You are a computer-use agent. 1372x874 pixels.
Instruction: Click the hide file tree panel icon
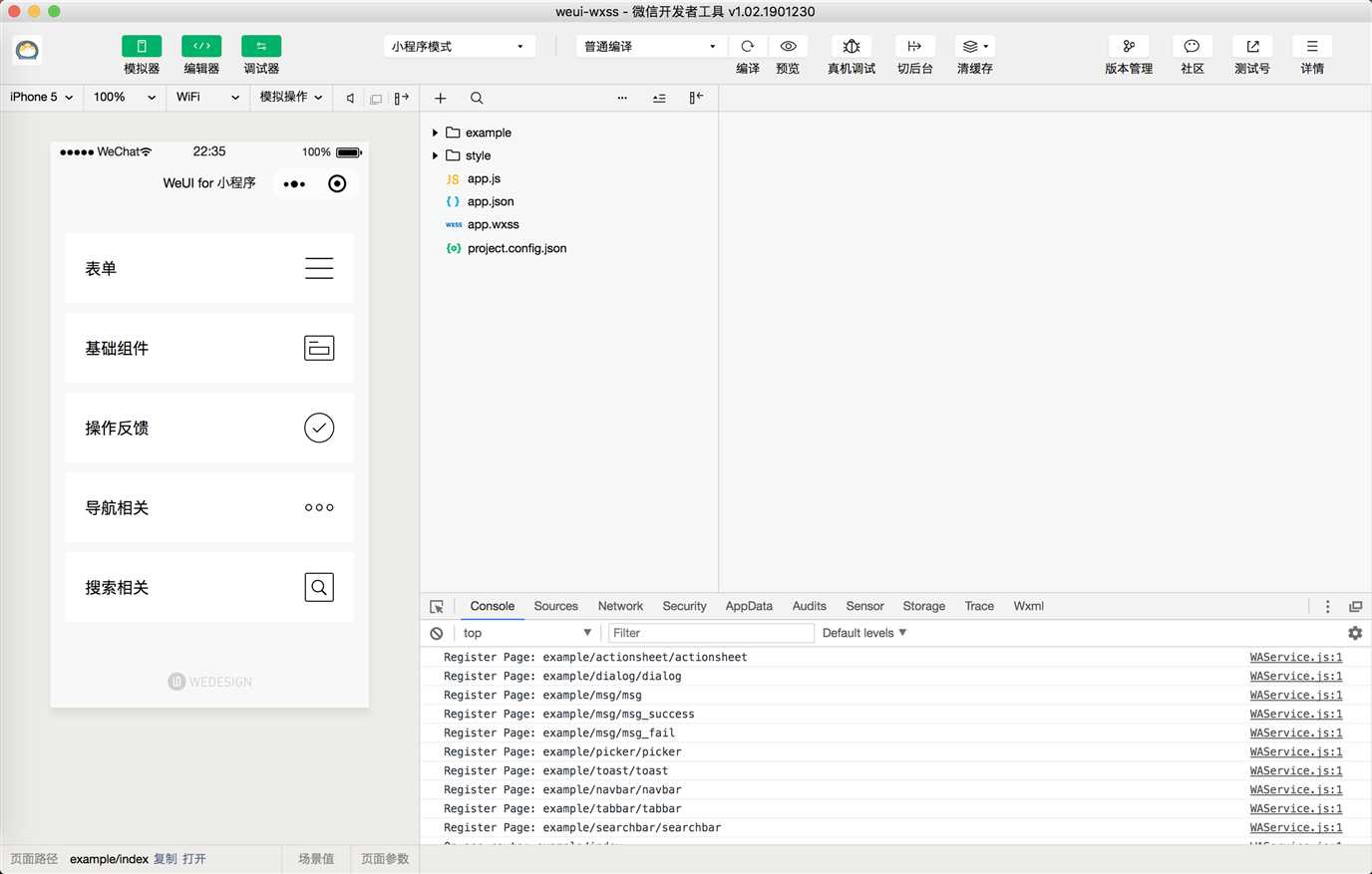click(x=696, y=98)
